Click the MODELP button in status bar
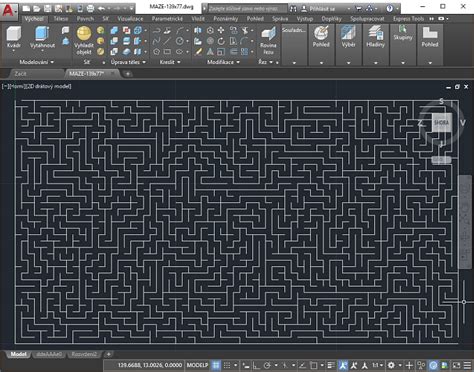The image size is (474, 372). (x=197, y=365)
